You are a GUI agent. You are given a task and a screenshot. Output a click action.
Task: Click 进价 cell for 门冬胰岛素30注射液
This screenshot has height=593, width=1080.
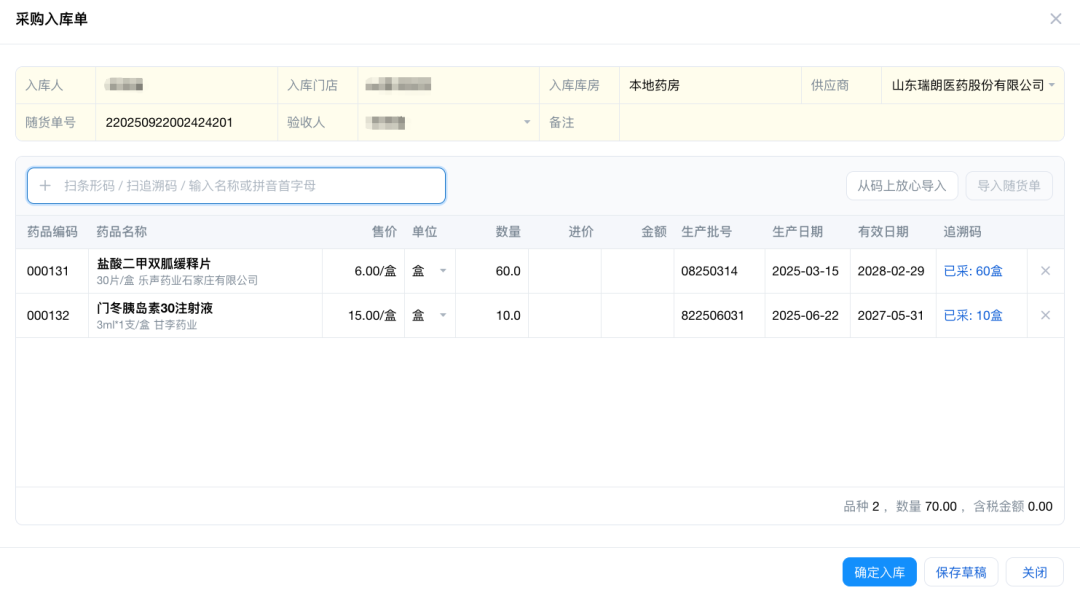[x=565, y=315]
